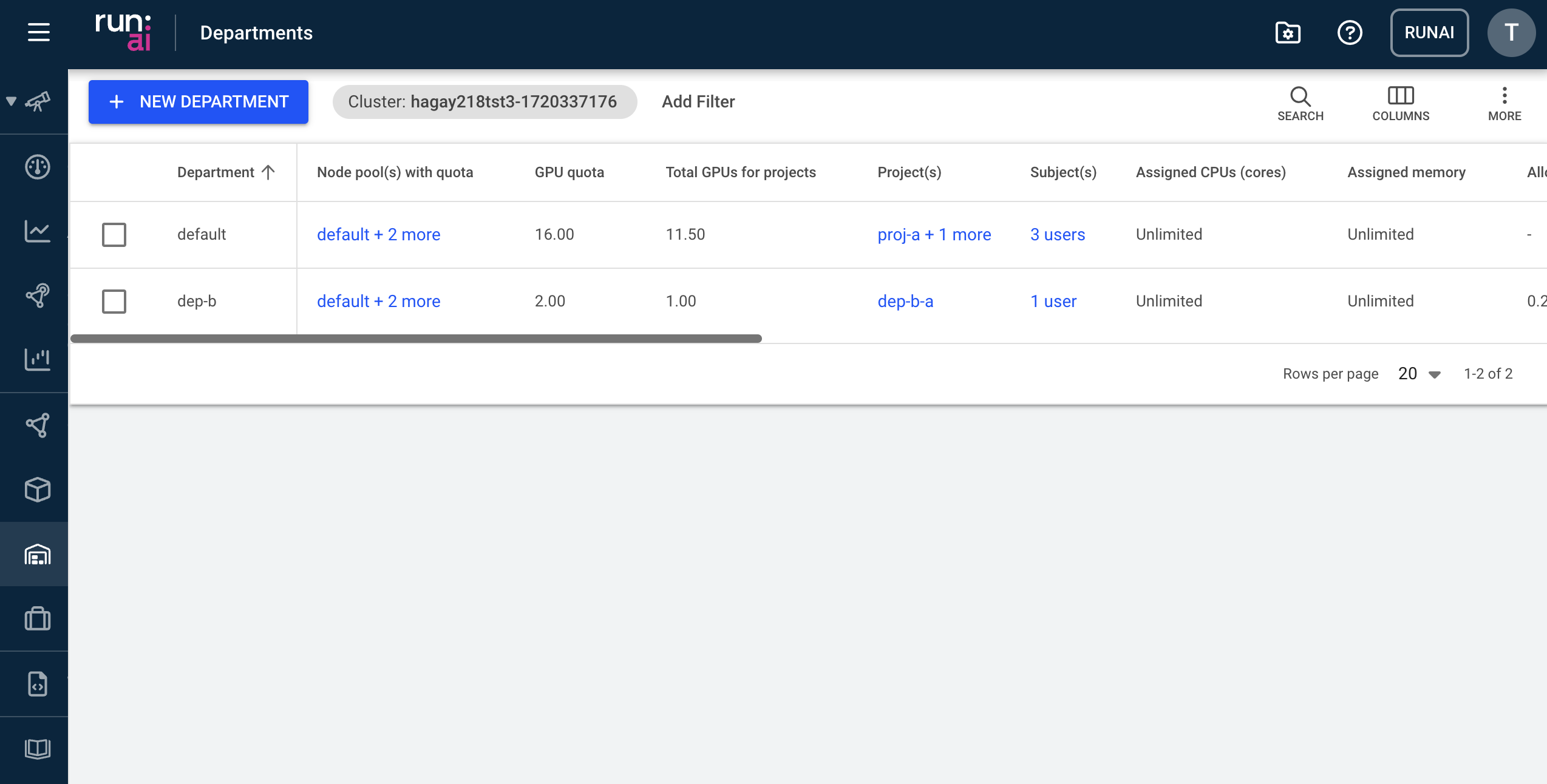Click the 1-2 of 2 pagination text
The image size is (1547, 784).
1488,374
